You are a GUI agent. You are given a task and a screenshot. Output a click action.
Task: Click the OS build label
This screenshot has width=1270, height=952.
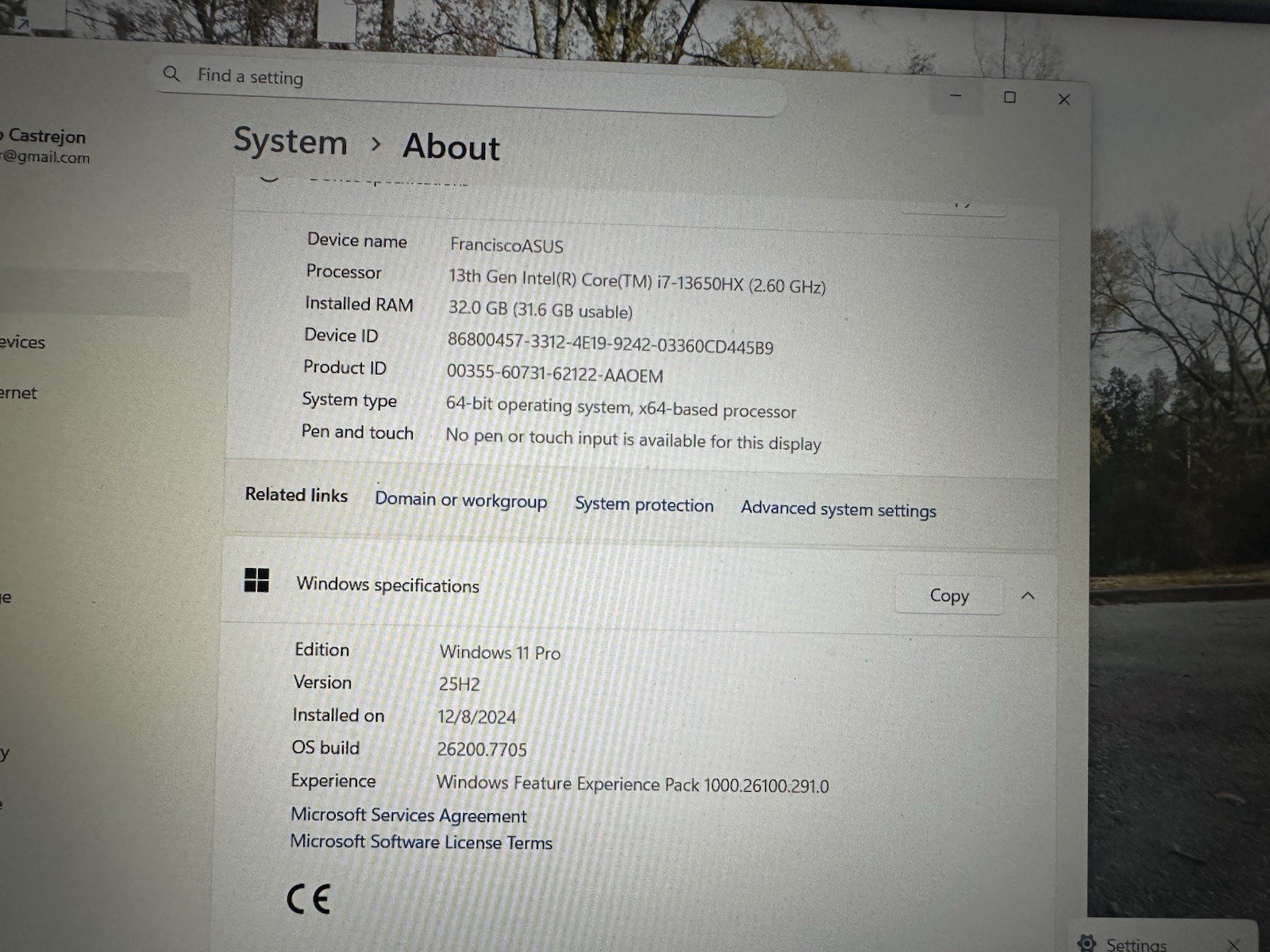pyautogui.click(x=325, y=747)
